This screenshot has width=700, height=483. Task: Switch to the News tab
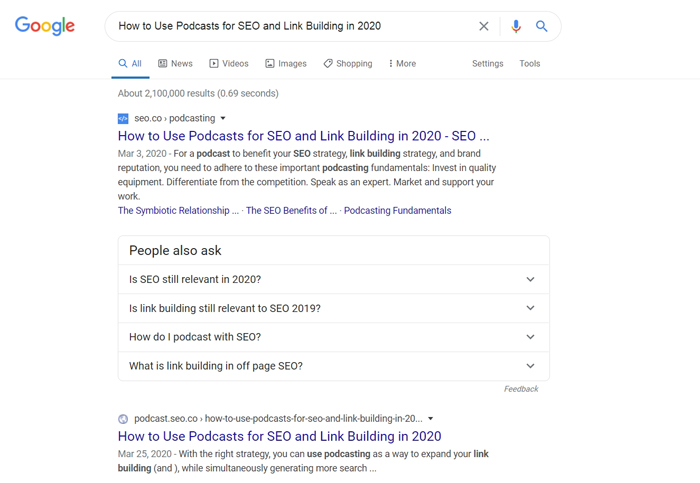(x=175, y=63)
